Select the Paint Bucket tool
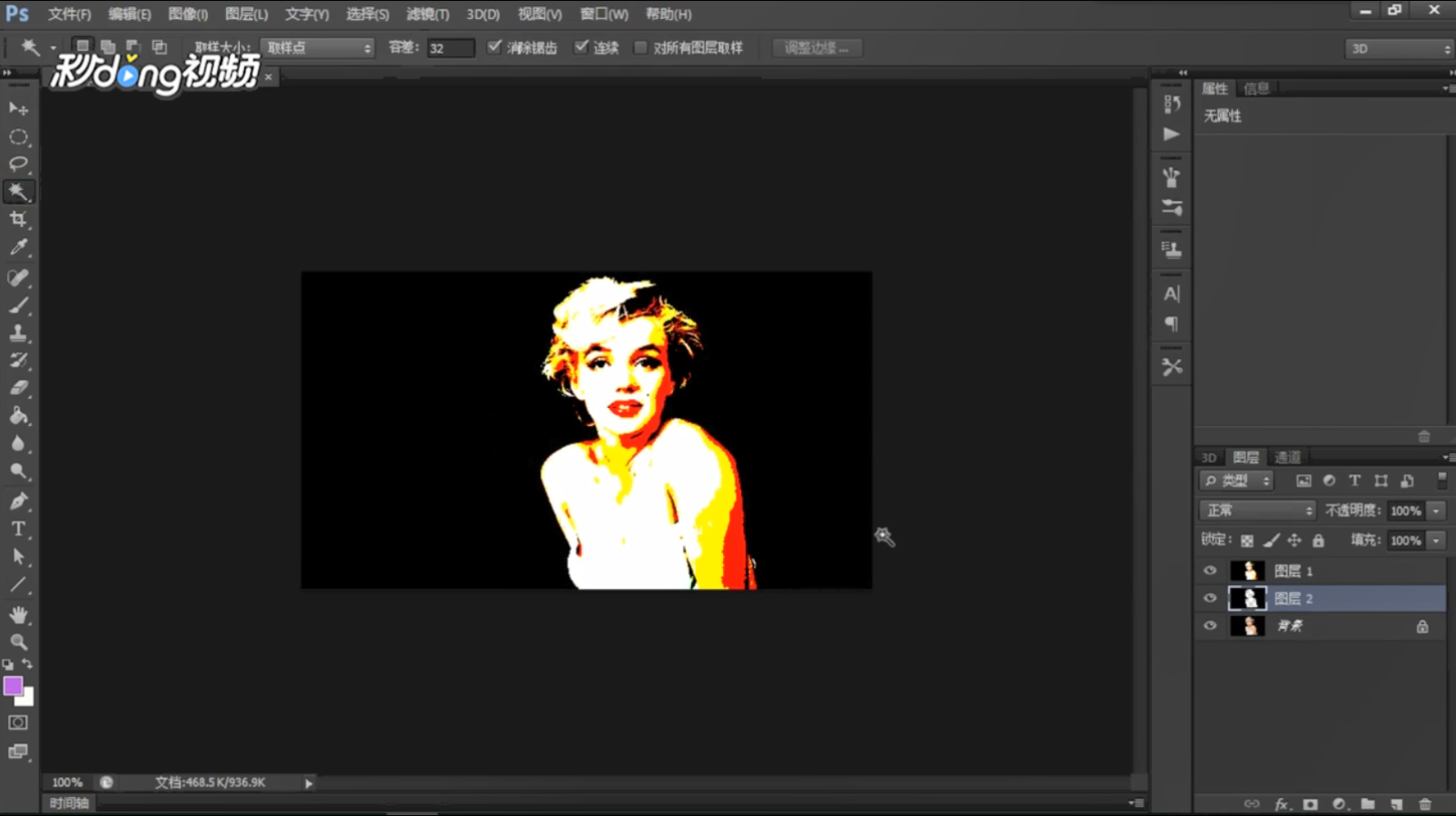 pos(18,416)
